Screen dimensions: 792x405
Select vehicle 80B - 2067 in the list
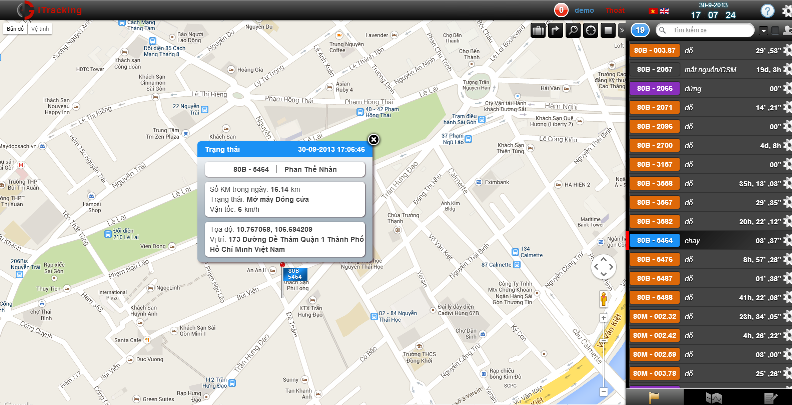pos(655,69)
